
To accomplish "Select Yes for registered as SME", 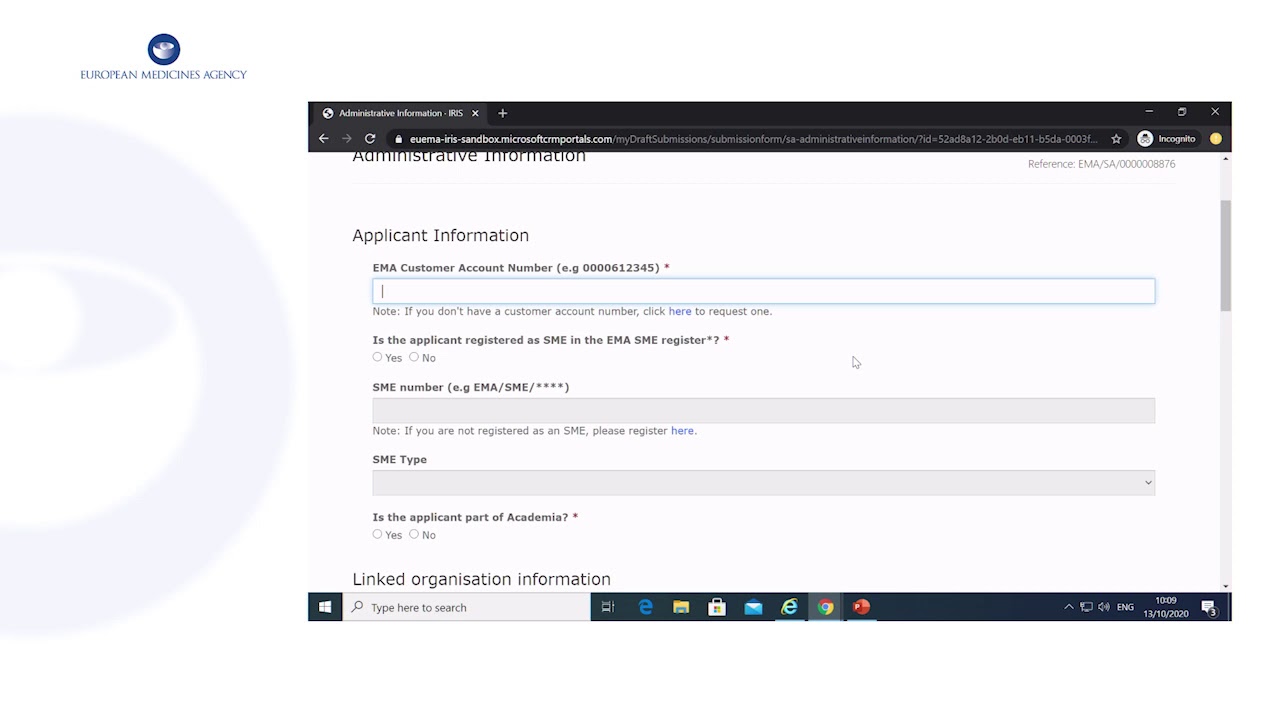I will click(378, 357).
